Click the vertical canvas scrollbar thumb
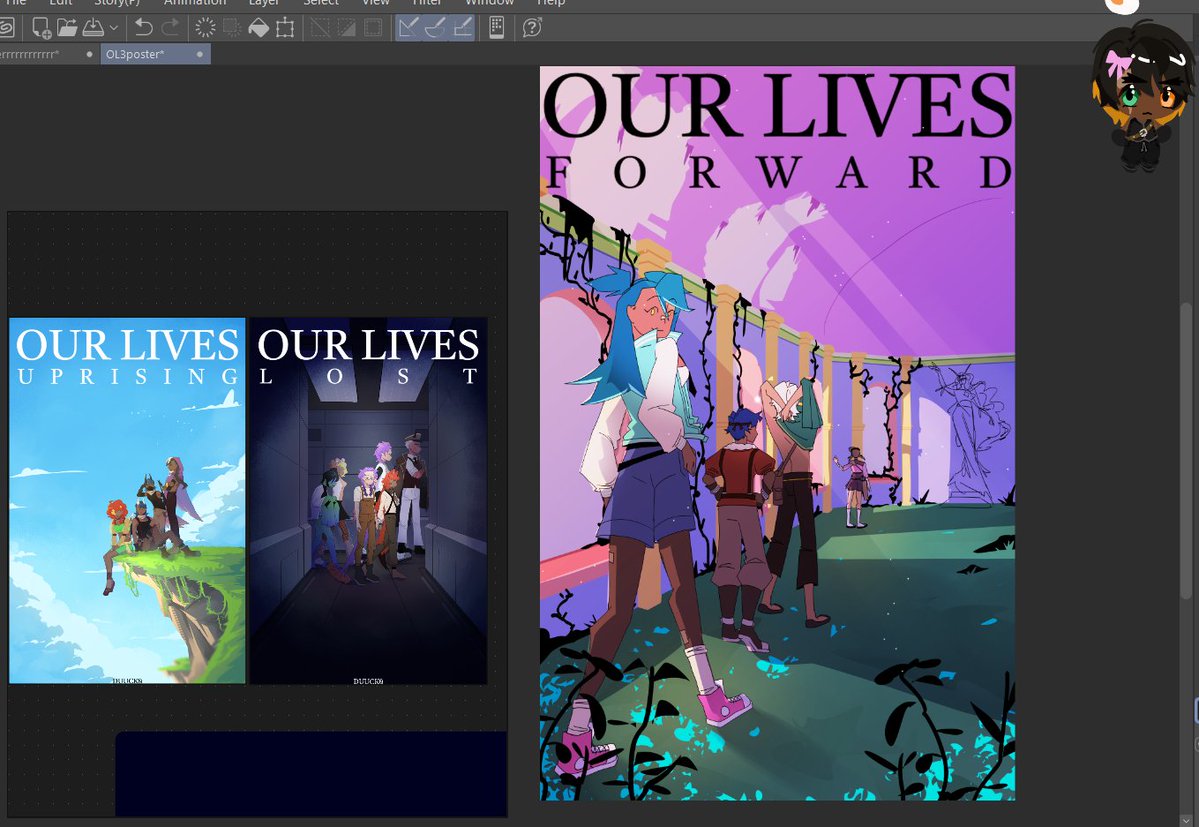 1186,451
